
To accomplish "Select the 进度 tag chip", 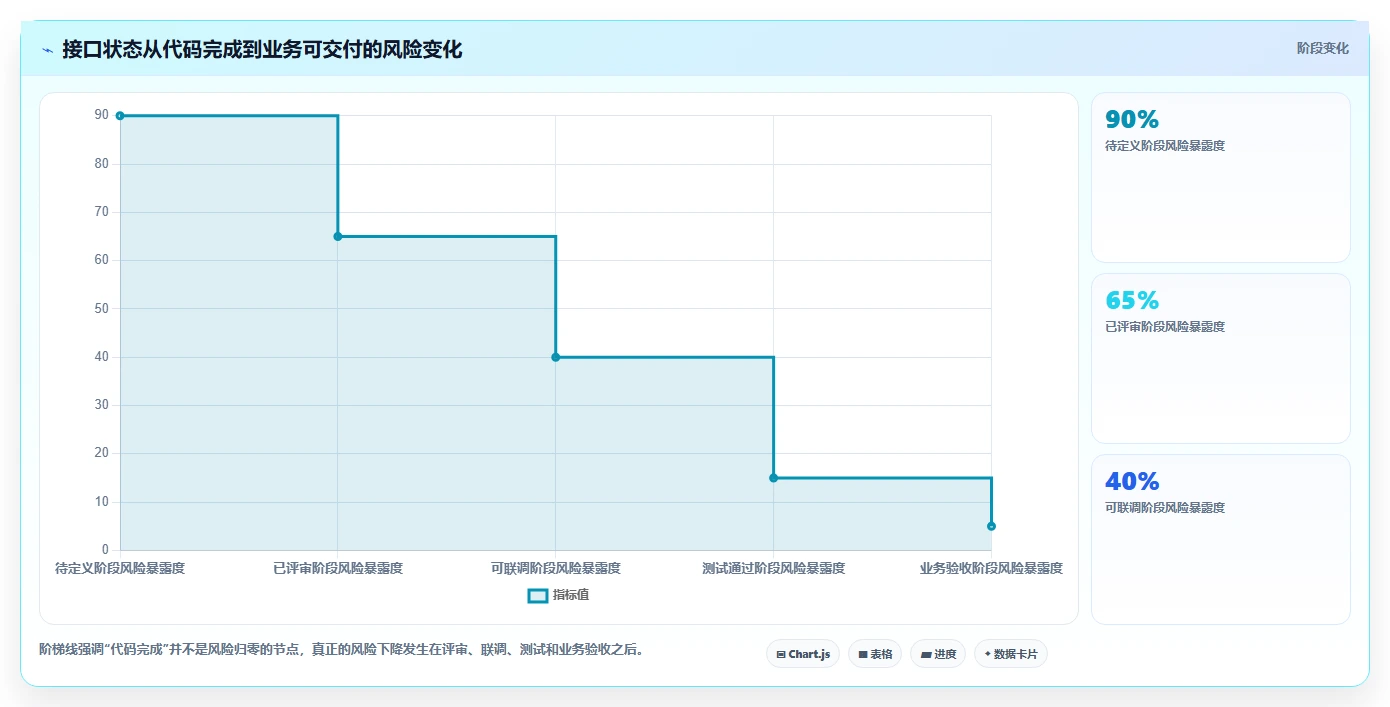I will (x=938, y=654).
